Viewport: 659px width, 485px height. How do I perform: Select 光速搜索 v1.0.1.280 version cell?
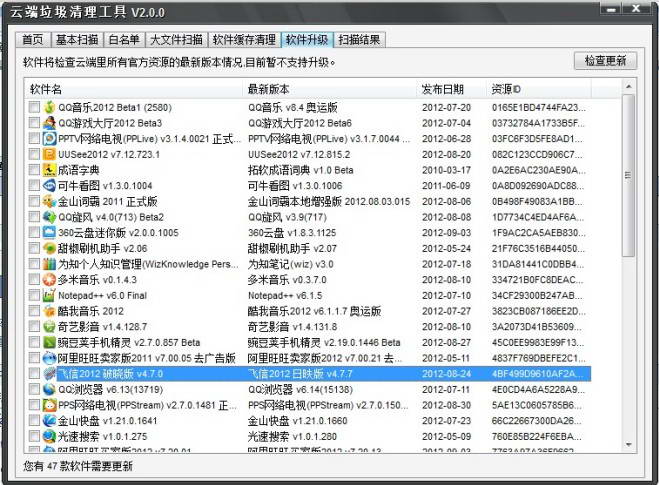292,437
